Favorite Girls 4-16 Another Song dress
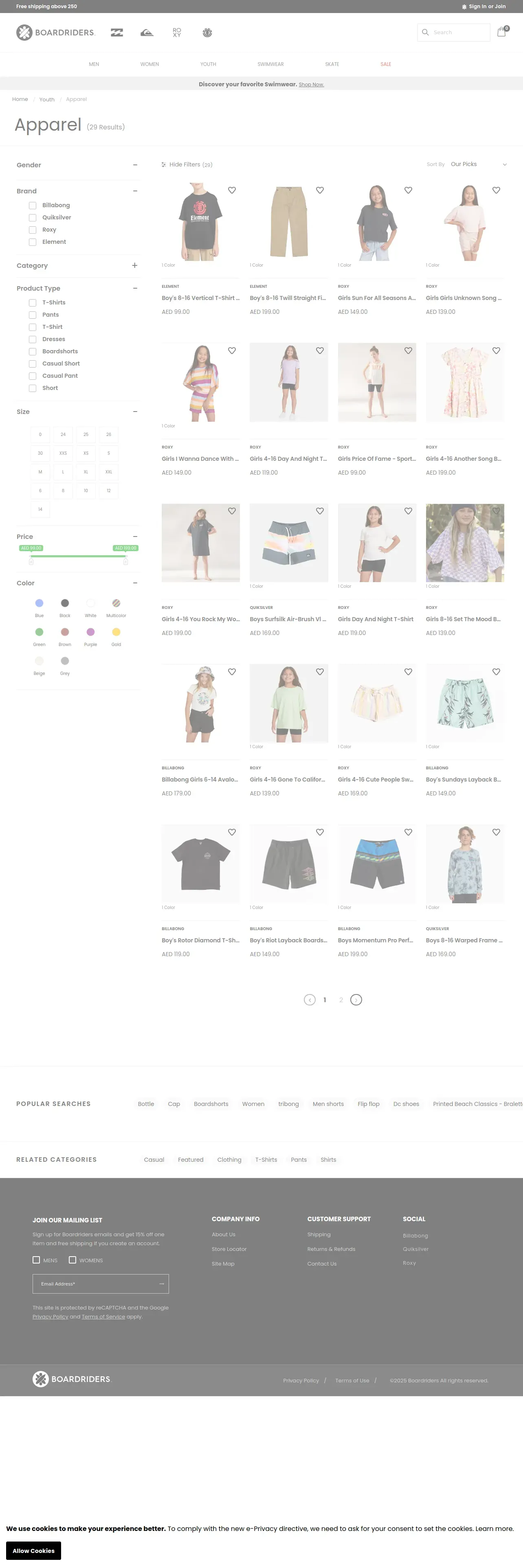This screenshot has height=1568, width=523. point(496,350)
